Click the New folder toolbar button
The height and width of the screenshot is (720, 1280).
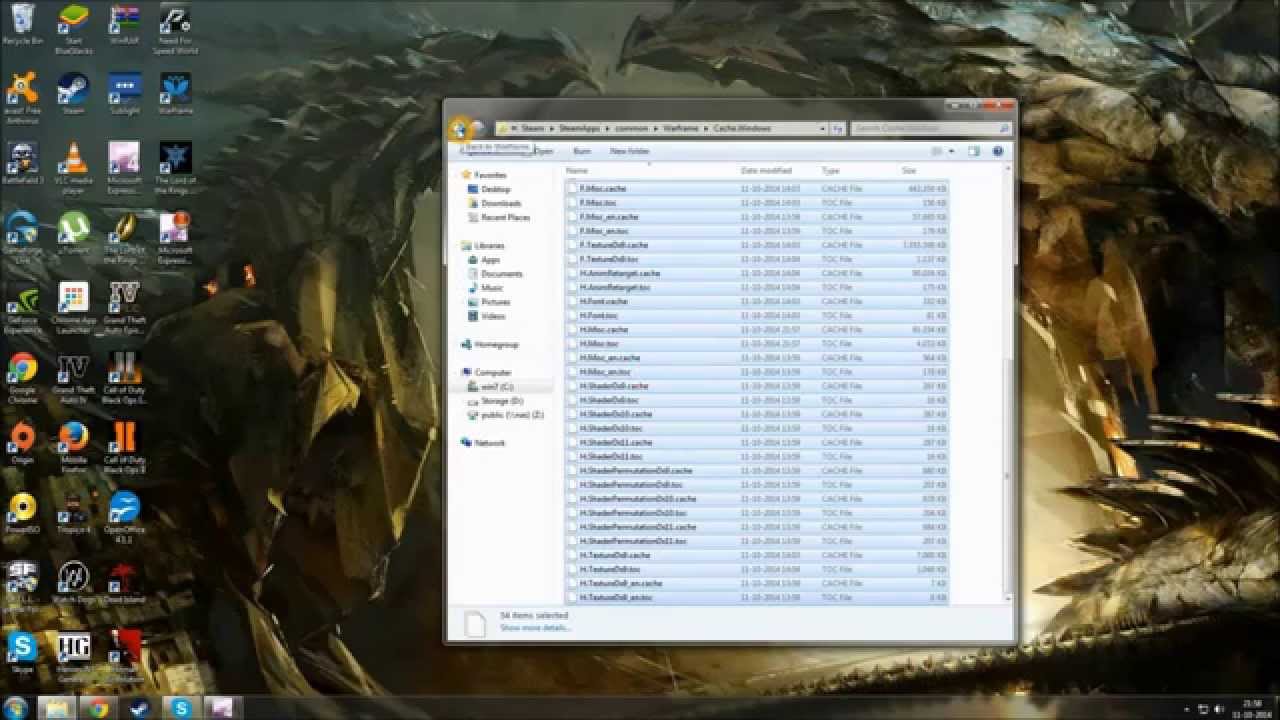[629, 151]
